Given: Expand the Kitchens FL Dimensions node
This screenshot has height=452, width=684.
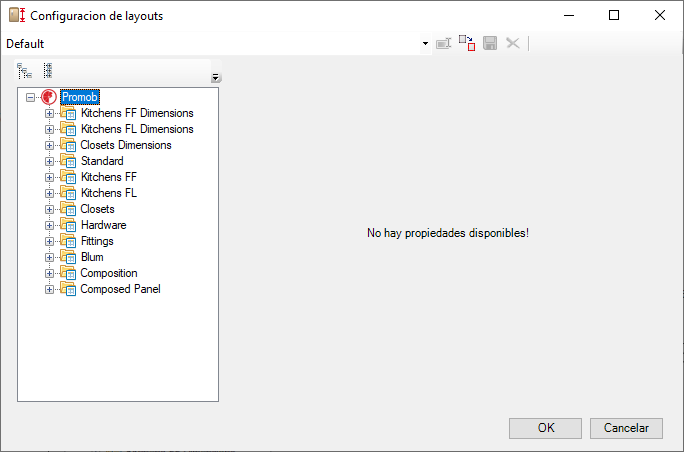Looking at the screenshot, I should pos(49,130).
